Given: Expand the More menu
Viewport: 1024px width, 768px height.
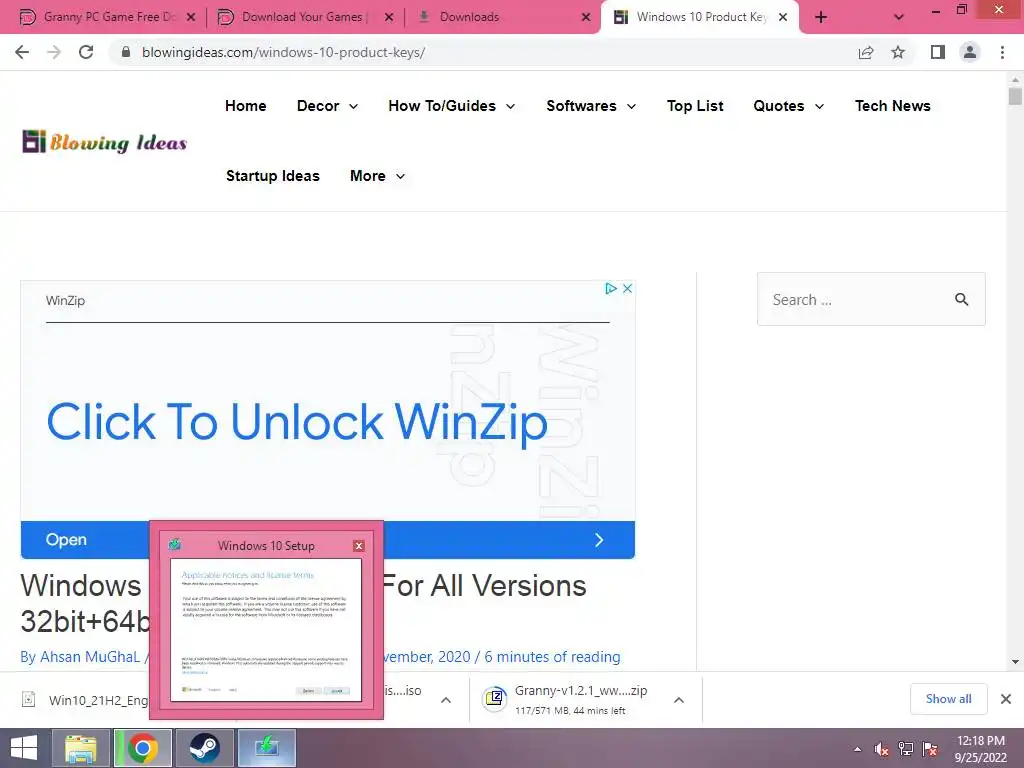Looking at the screenshot, I should point(377,176).
